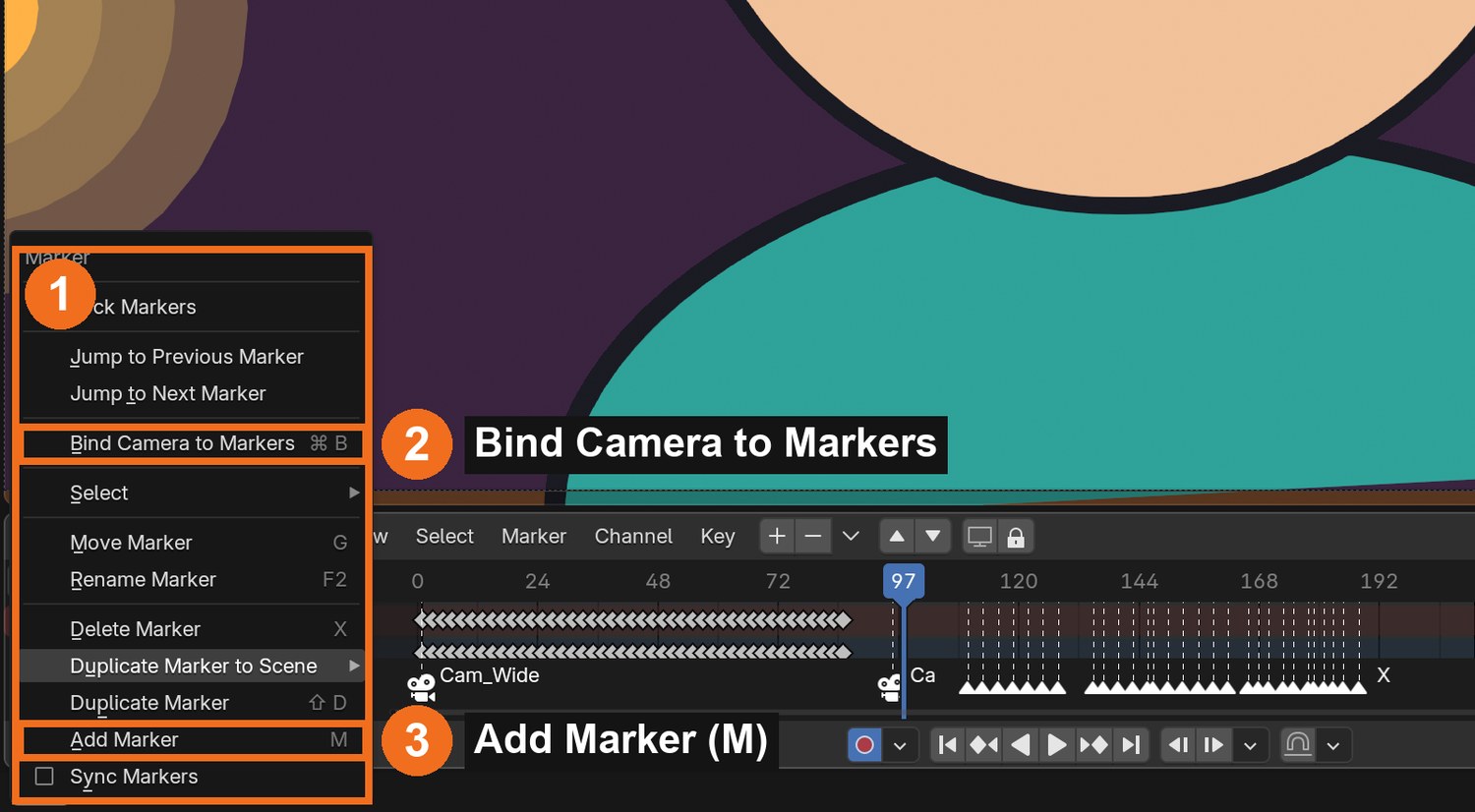Select the Cam_Wide camera marker
This screenshot has height=812, width=1475.
coord(422,687)
